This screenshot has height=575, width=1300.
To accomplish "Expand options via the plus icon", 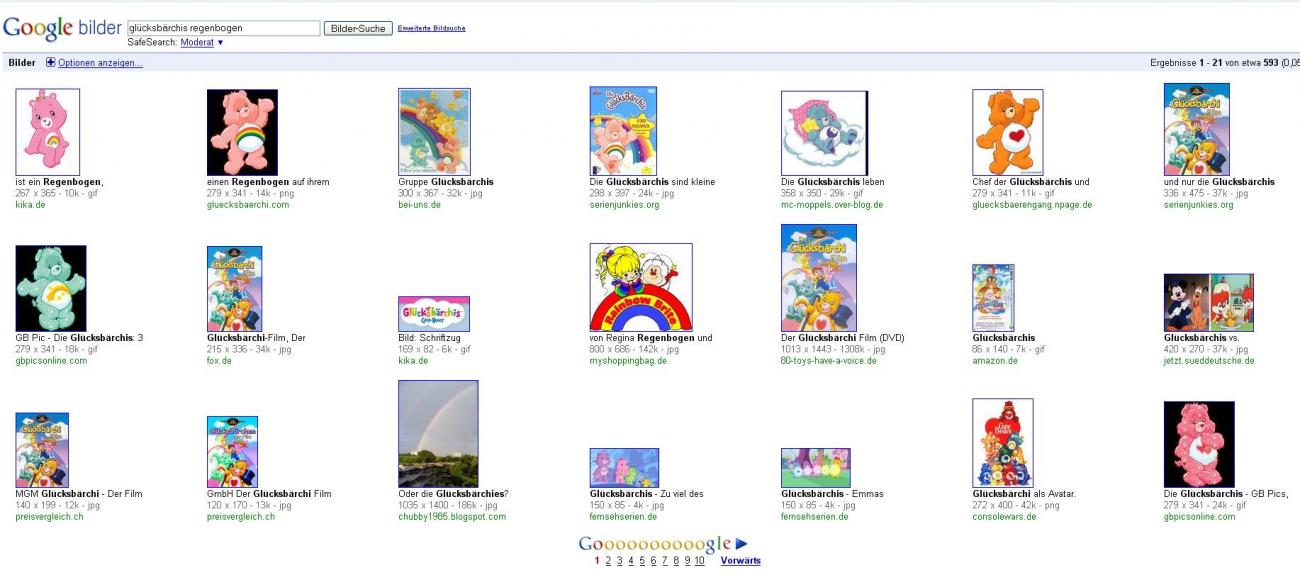I will tap(51, 63).
